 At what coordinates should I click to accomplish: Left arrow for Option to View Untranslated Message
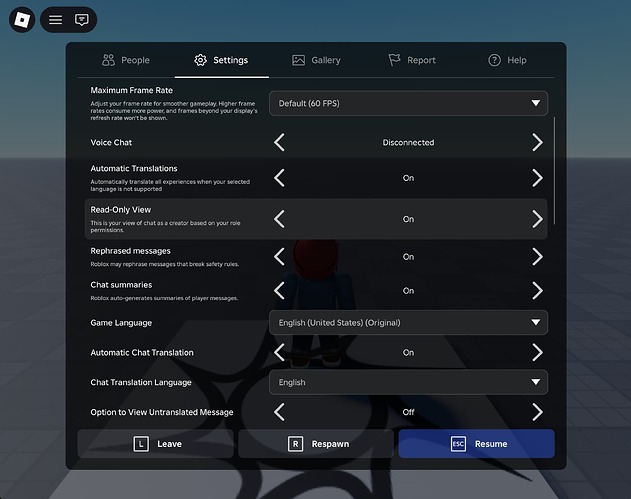coord(279,412)
